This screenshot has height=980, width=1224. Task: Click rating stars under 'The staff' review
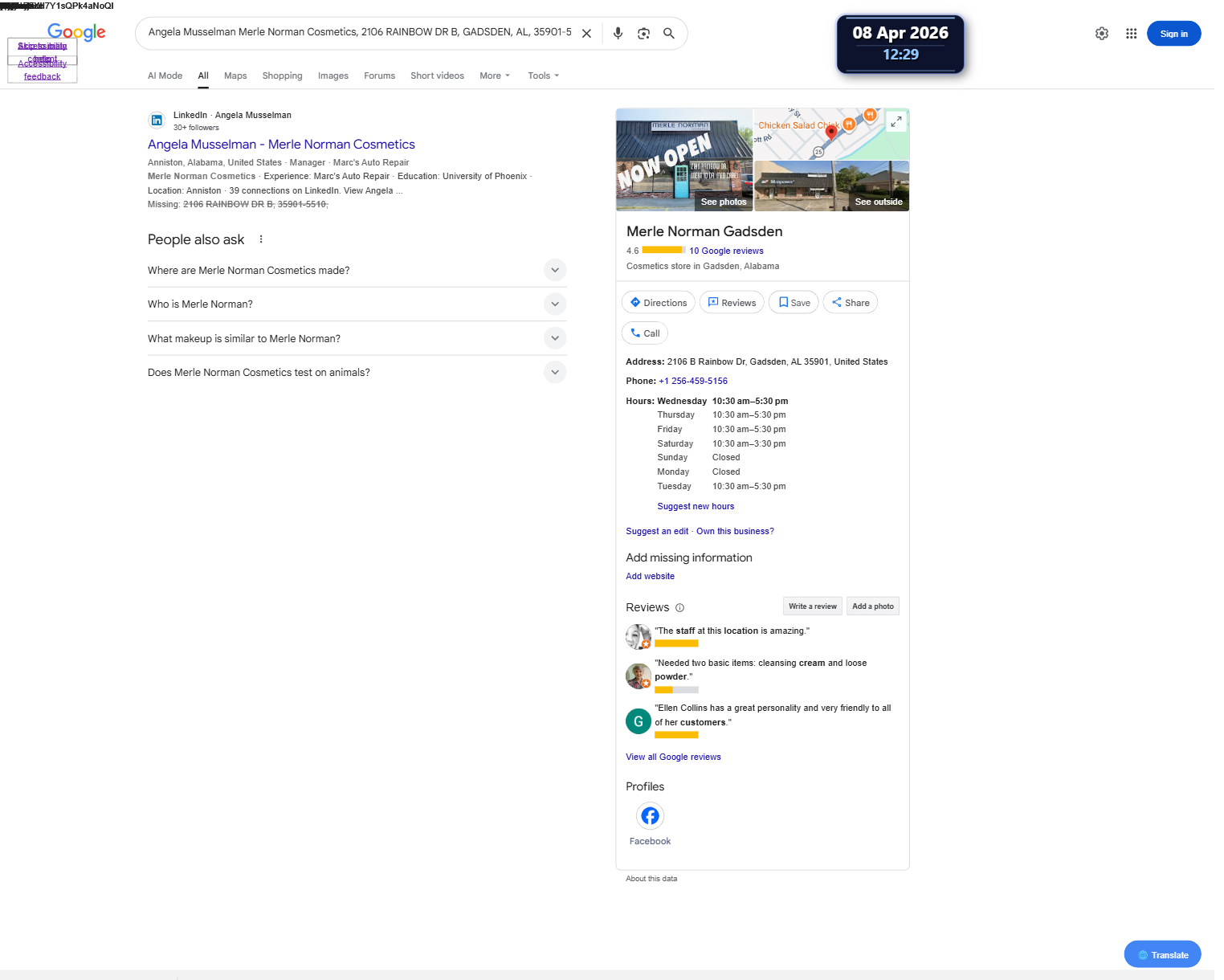(x=676, y=643)
